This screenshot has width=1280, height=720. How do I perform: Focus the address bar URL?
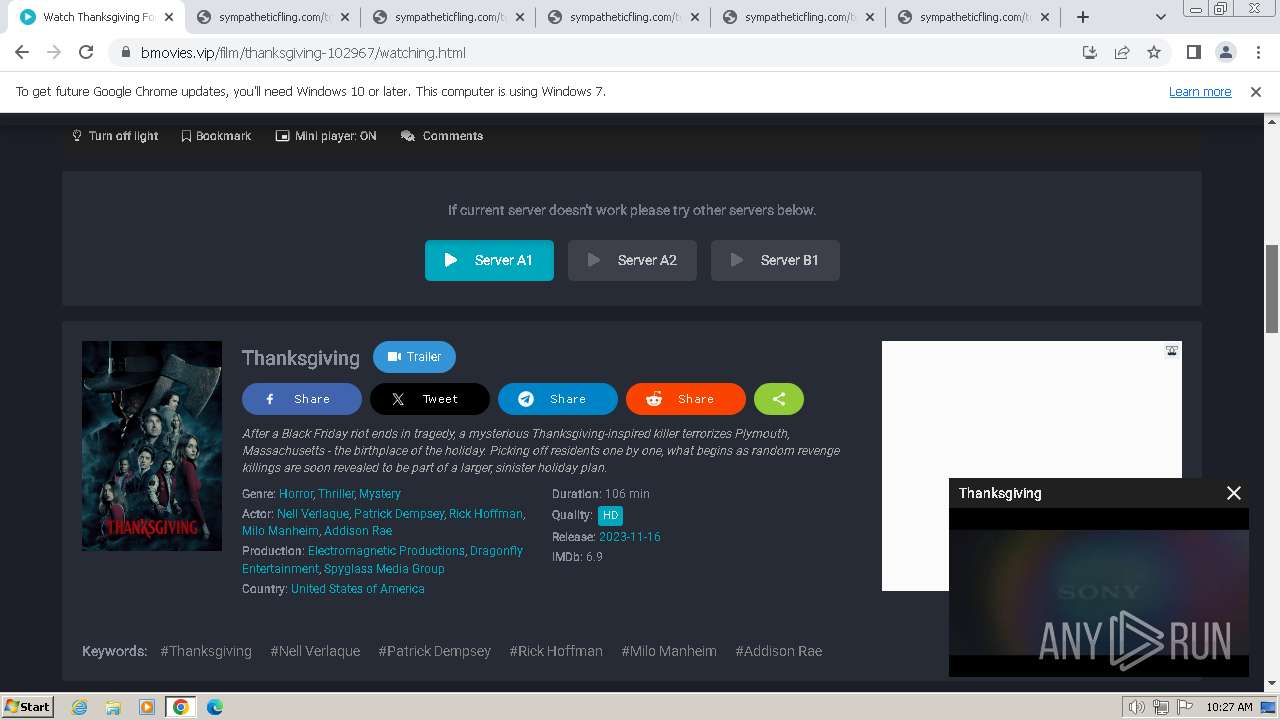pos(303,52)
